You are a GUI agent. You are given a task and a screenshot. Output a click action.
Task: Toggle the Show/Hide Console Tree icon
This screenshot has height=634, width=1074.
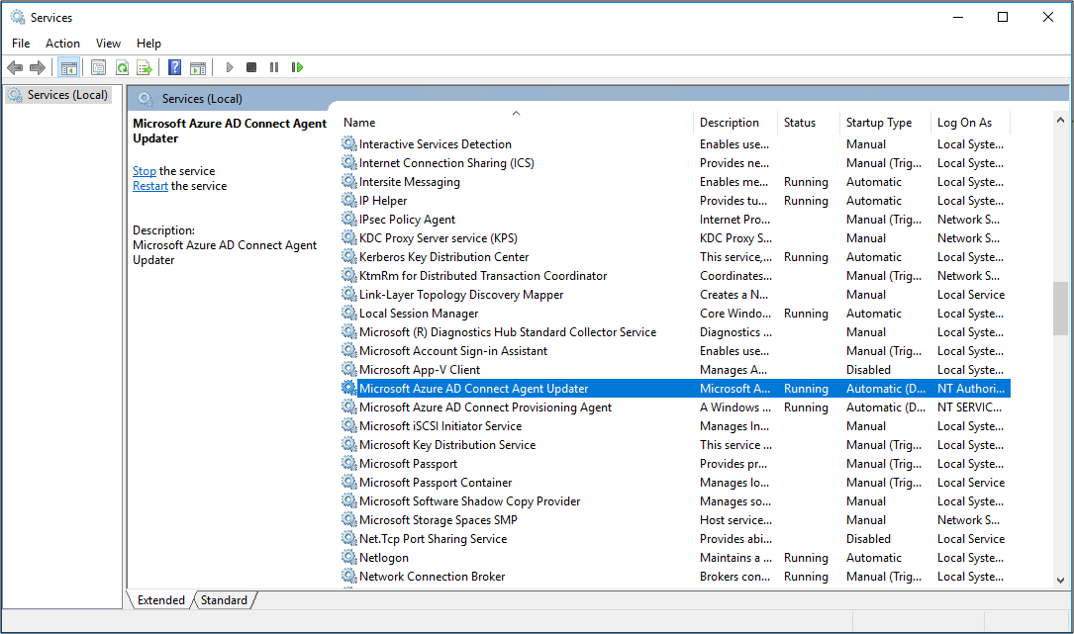click(x=68, y=67)
